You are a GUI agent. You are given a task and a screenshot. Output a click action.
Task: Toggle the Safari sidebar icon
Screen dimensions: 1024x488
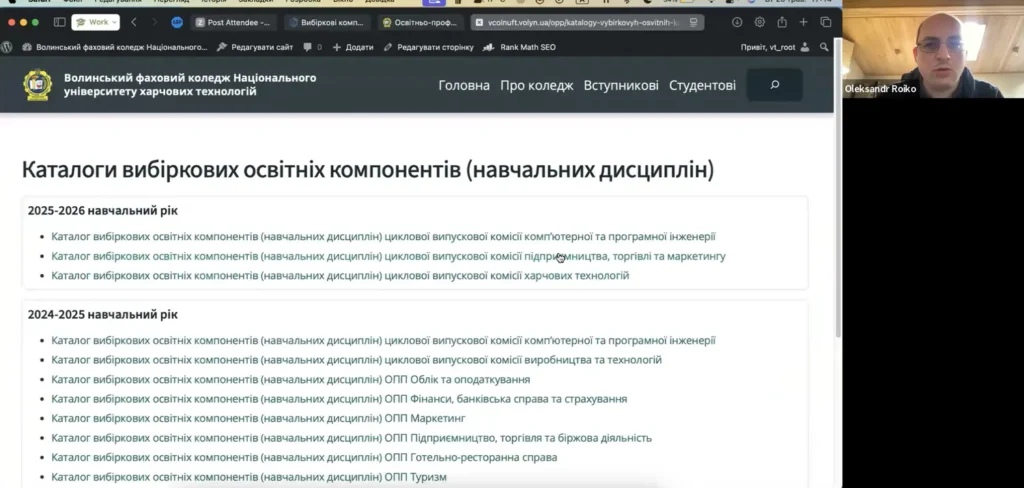pos(59,22)
